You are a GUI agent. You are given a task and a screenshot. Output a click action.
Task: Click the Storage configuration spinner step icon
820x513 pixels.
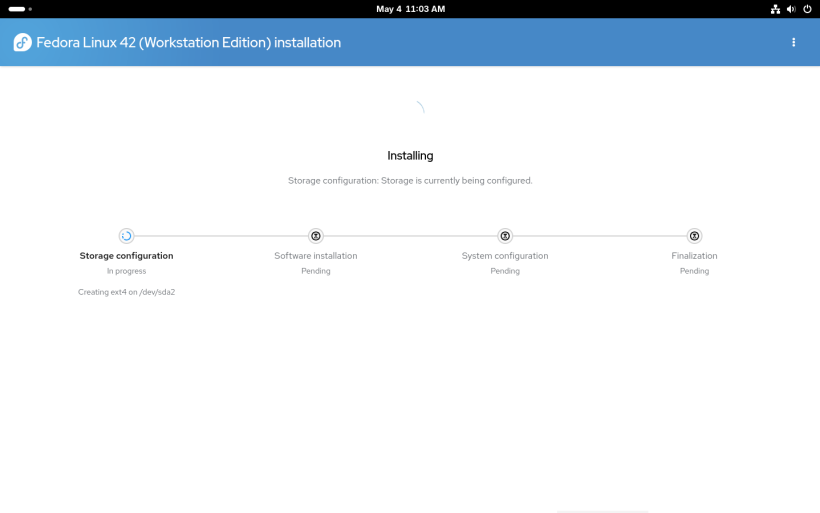click(x=126, y=236)
